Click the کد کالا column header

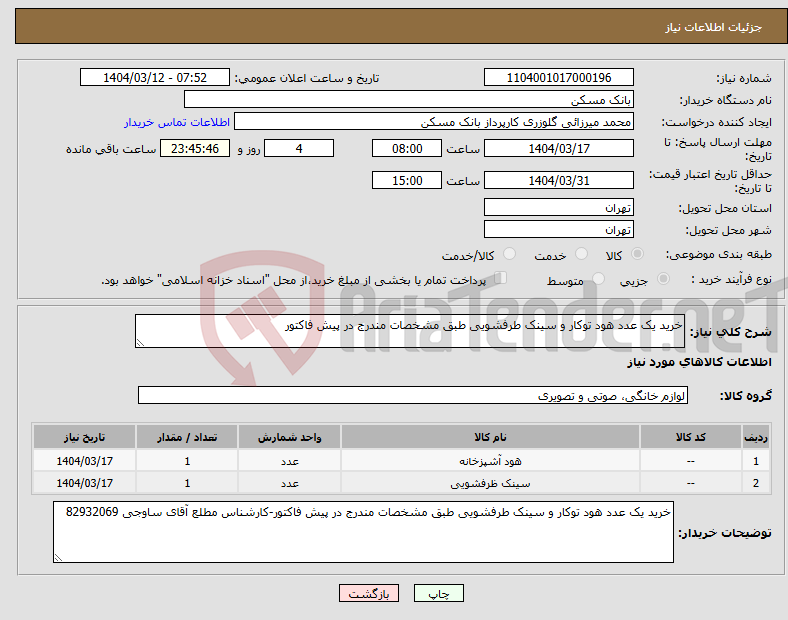(x=691, y=437)
